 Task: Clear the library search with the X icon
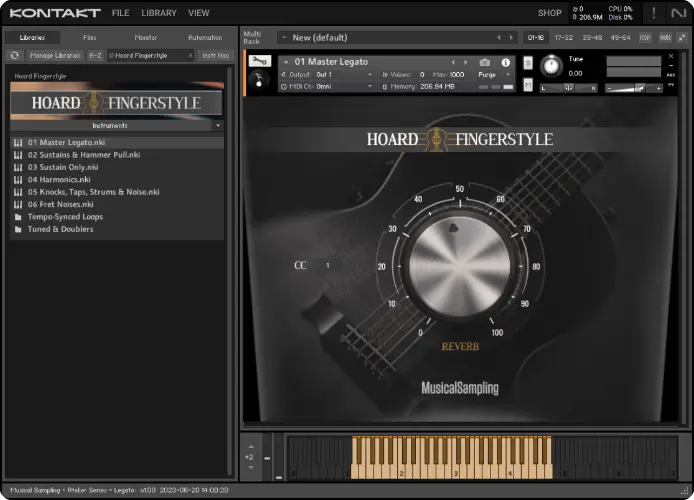pyautogui.click(x=189, y=56)
